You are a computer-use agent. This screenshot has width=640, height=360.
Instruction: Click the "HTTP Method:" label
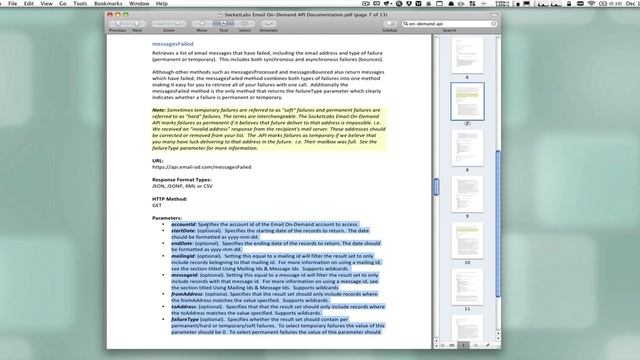169,199
